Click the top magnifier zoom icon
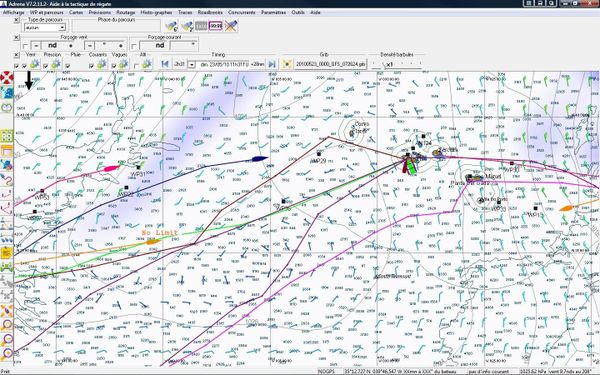The image size is (600, 375). click(x=7, y=325)
